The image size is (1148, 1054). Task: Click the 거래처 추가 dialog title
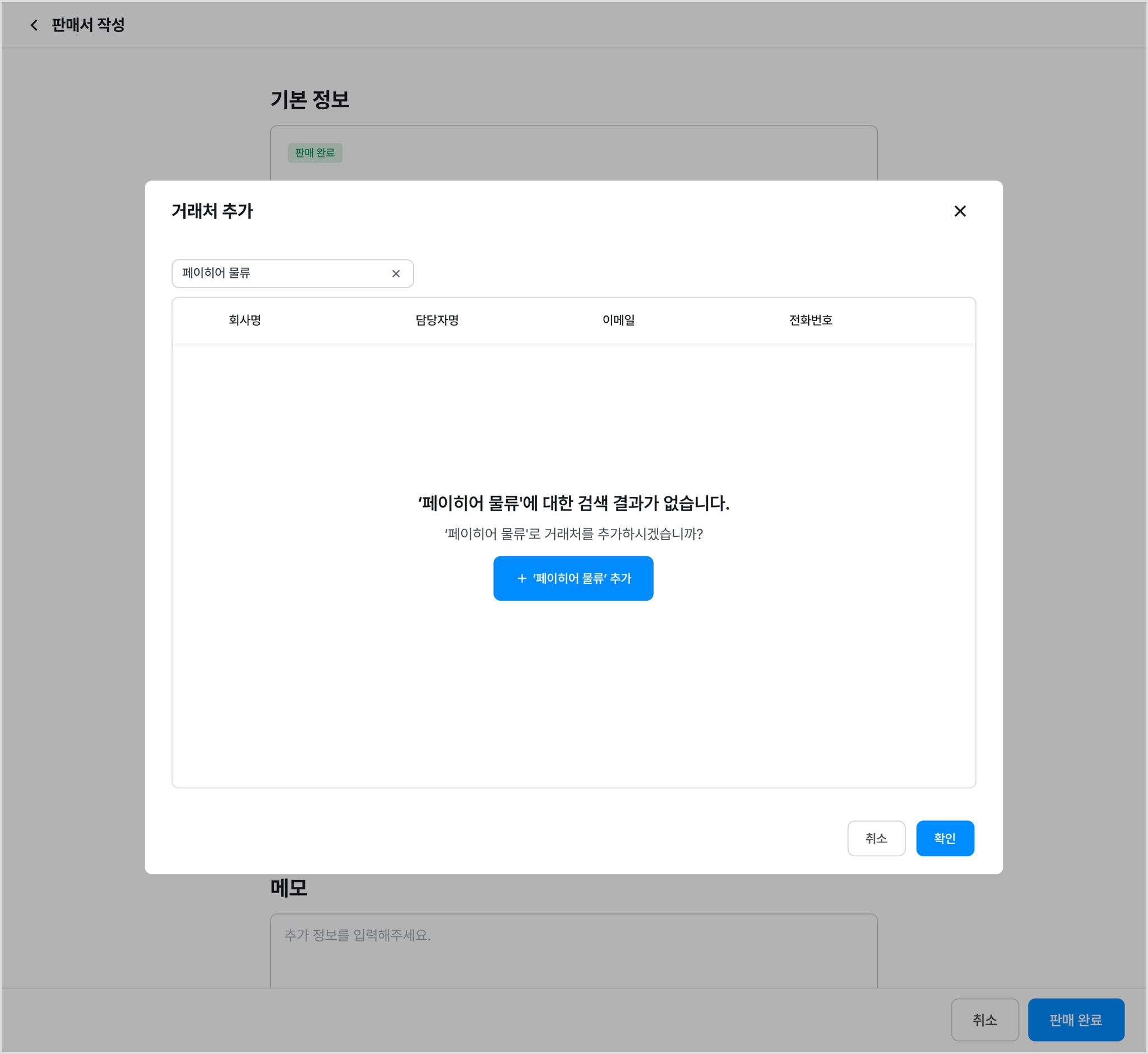tap(212, 211)
